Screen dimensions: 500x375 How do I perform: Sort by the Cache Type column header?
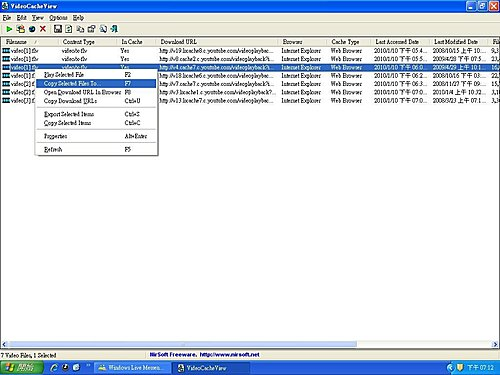click(x=350, y=42)
